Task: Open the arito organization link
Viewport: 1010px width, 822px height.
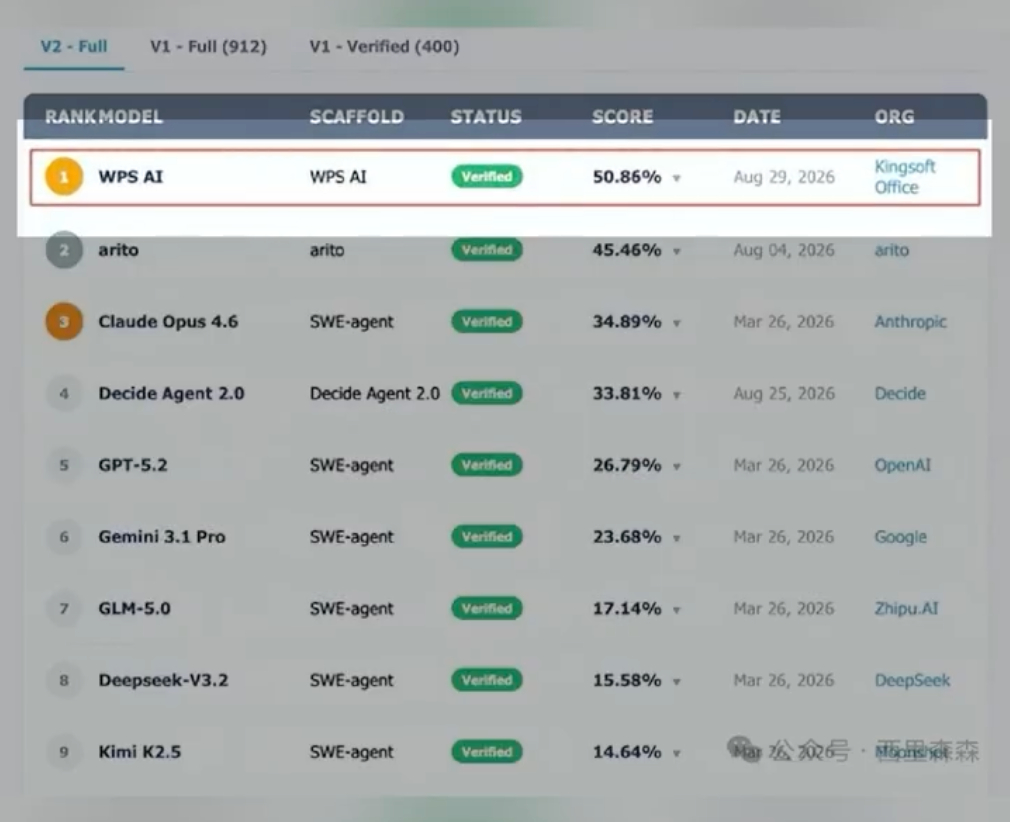Action: [891, 250]
